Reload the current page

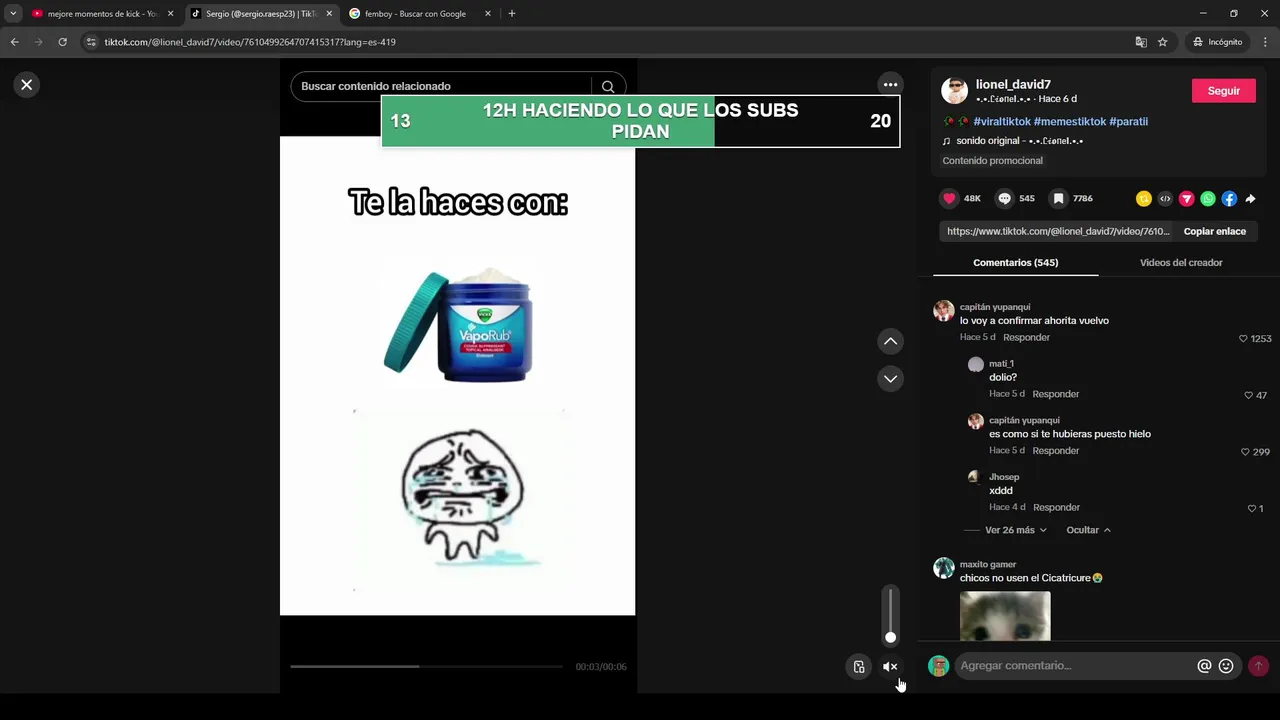point(62,42)
